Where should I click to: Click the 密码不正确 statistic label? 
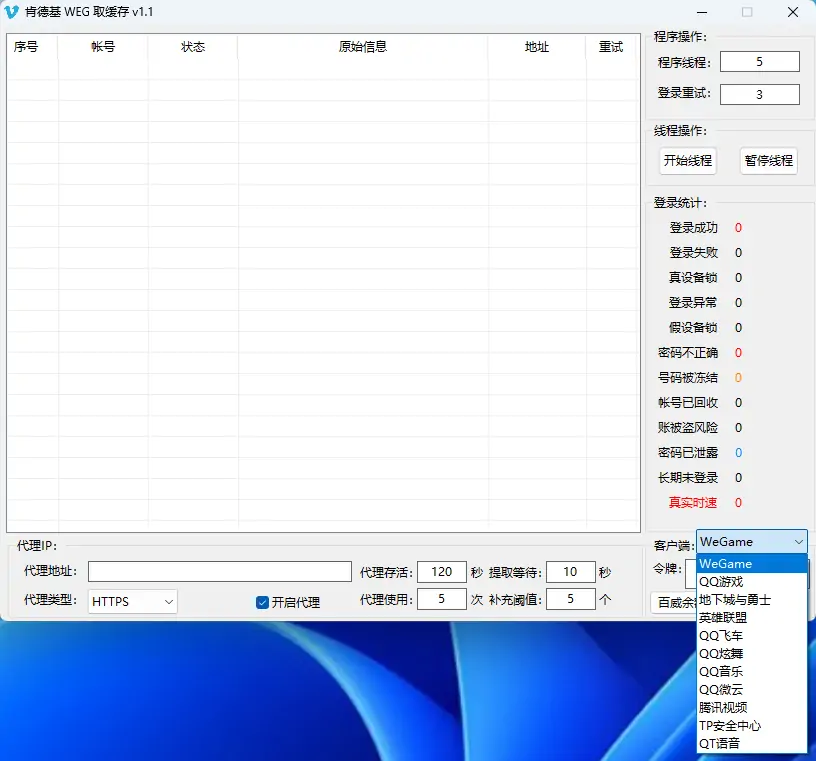tap(688, 353)
